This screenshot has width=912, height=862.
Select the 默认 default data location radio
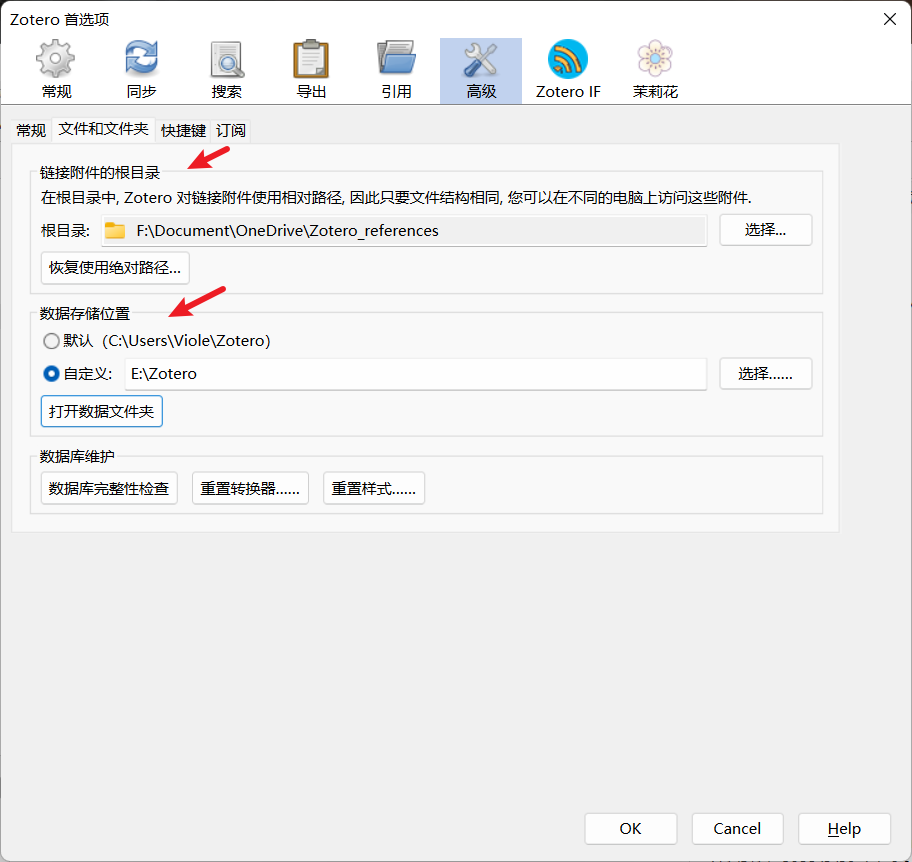(51, 341)
